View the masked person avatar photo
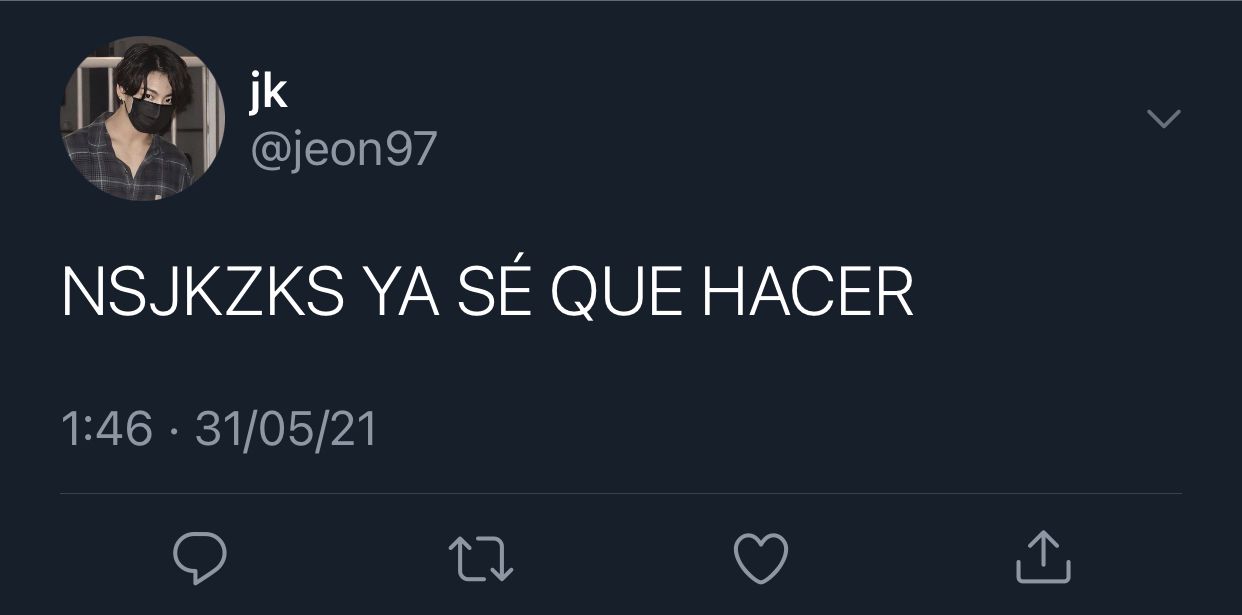Image resolution: width=1242 pixels, height=615 pixels. pyautogui.click(x=143, y=119)
